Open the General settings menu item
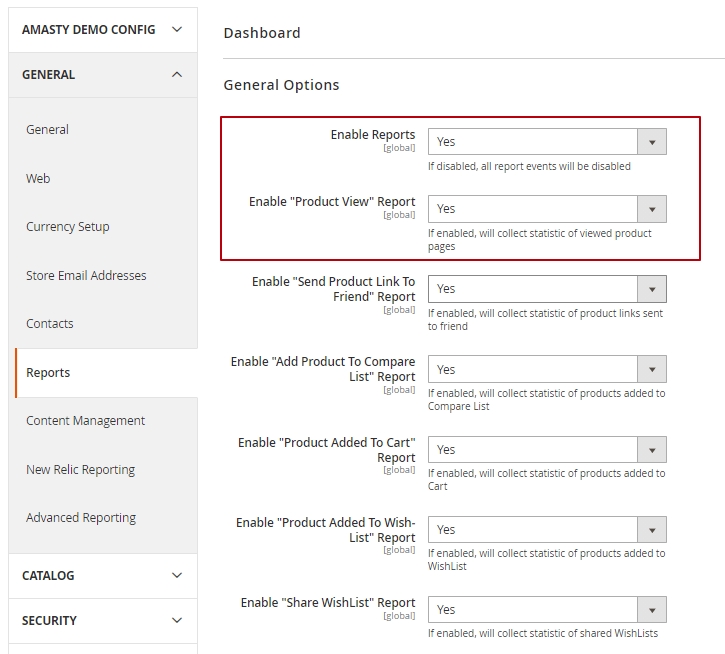 click(x=48, y=129)
